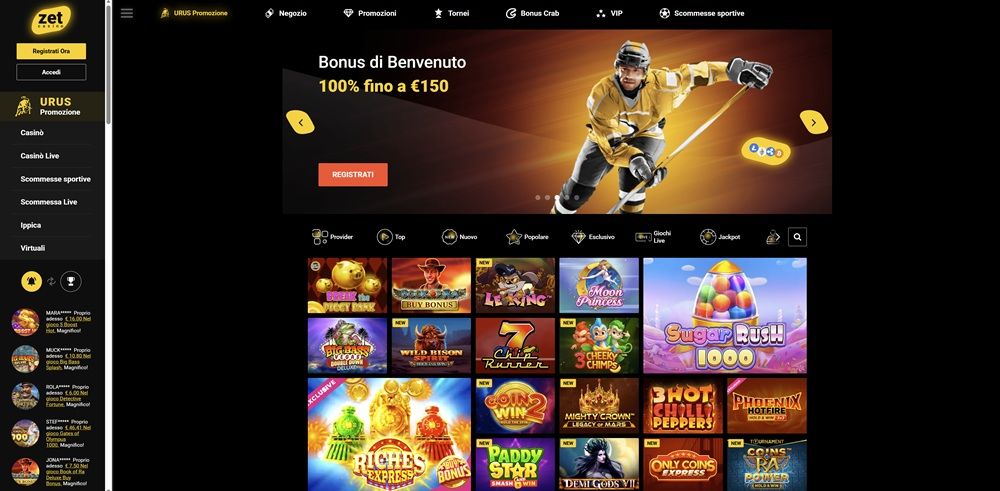Select the Esclusivo diamond category

click(x=578, y=237)
